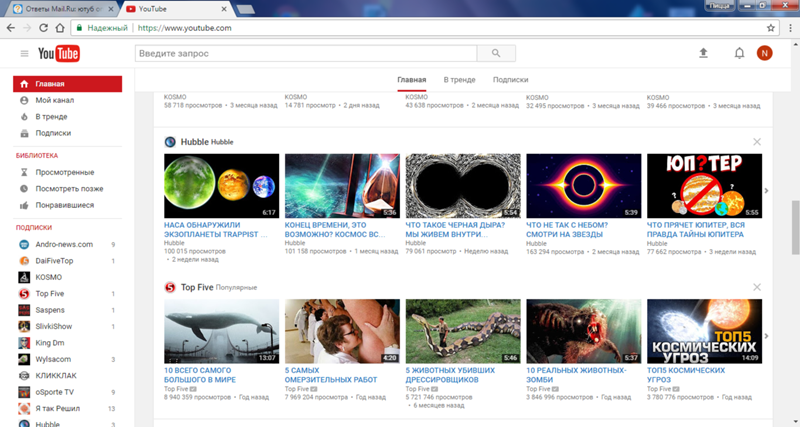Click the search magnifier button
Viewport: 800px width, 427px height.
point(496,53)
